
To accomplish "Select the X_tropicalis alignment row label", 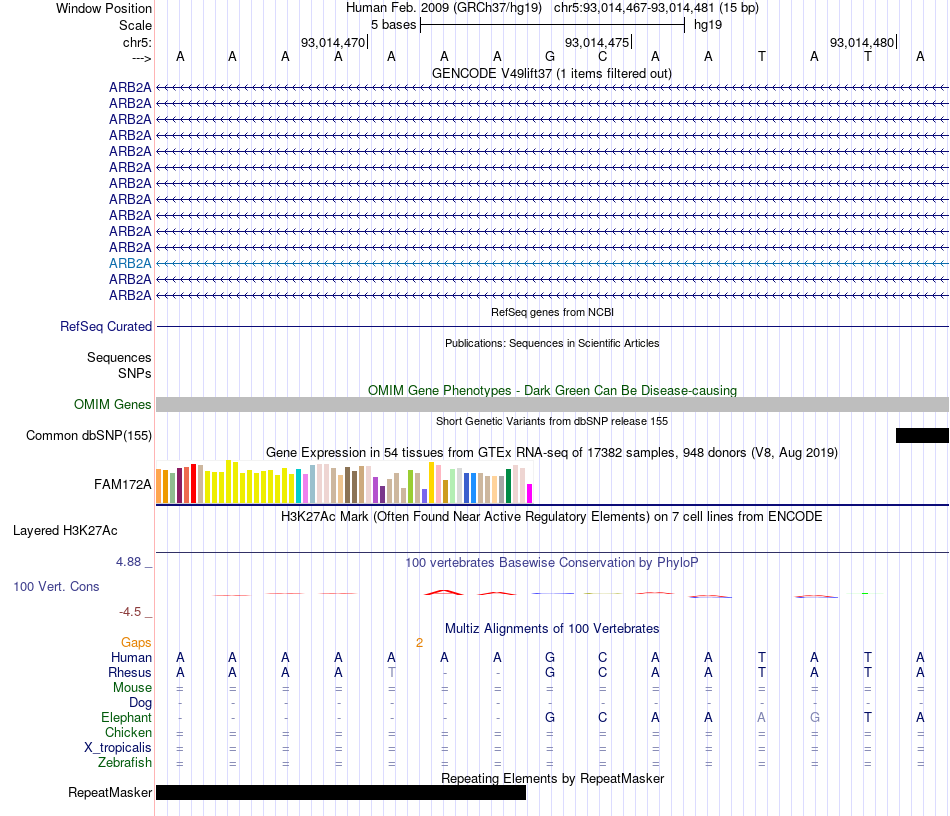I will pyautogui.click(x=118, y=748).
